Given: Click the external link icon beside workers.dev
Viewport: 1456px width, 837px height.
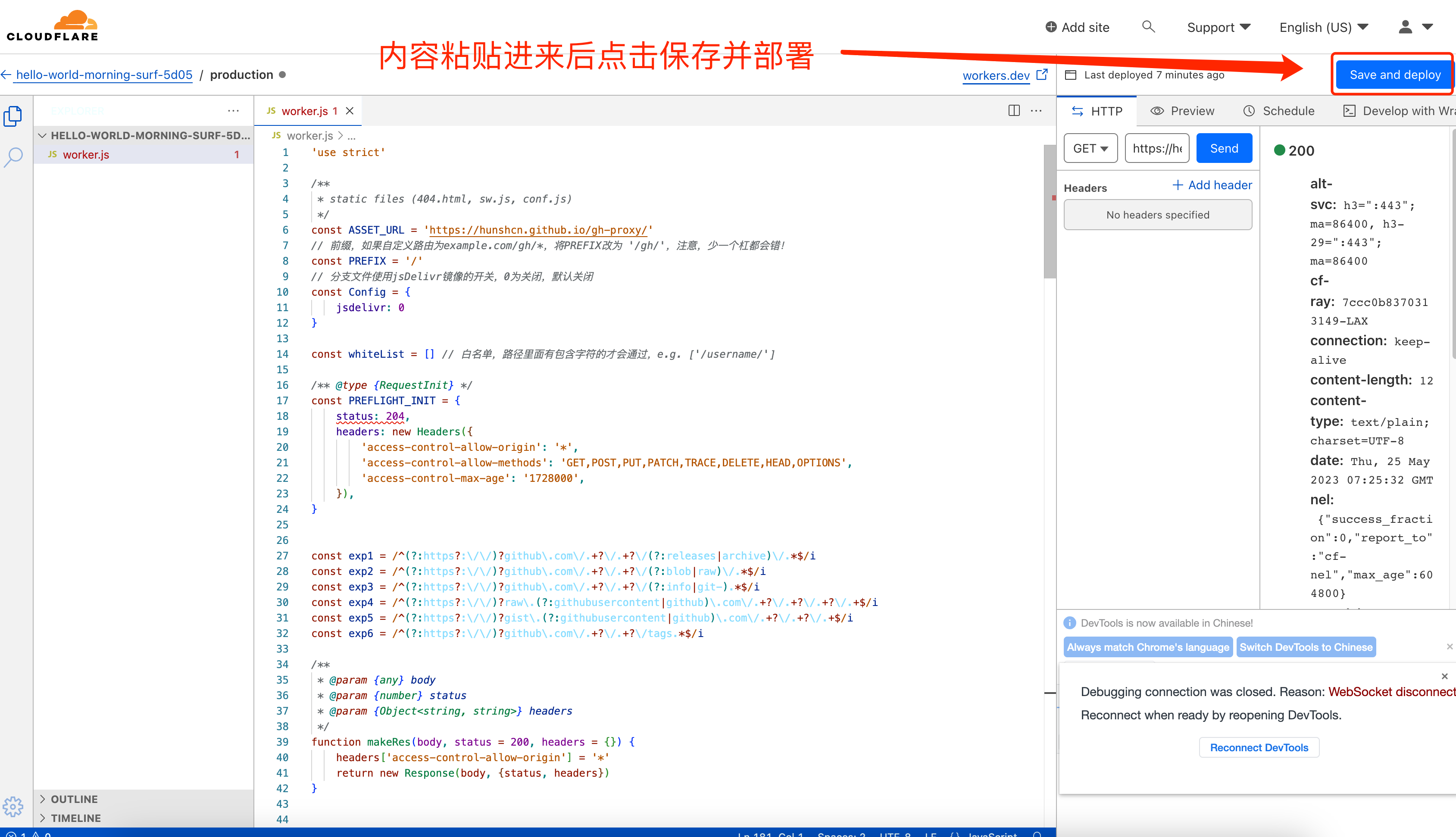Looking at the screenshot, I should pyautogui.click(x=1042, y=75).
